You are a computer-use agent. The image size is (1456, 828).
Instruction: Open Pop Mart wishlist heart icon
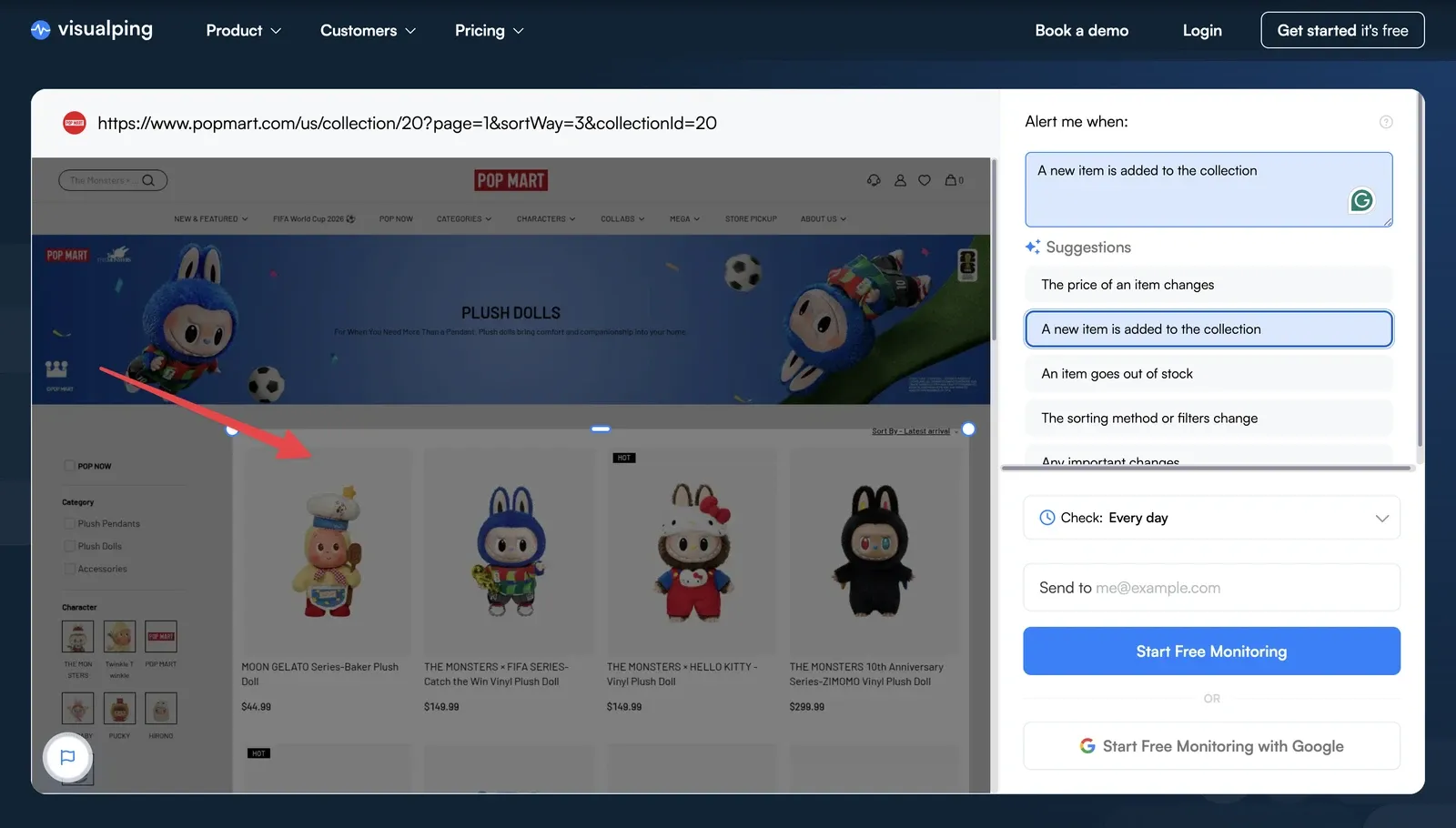[x=925, y=180]
